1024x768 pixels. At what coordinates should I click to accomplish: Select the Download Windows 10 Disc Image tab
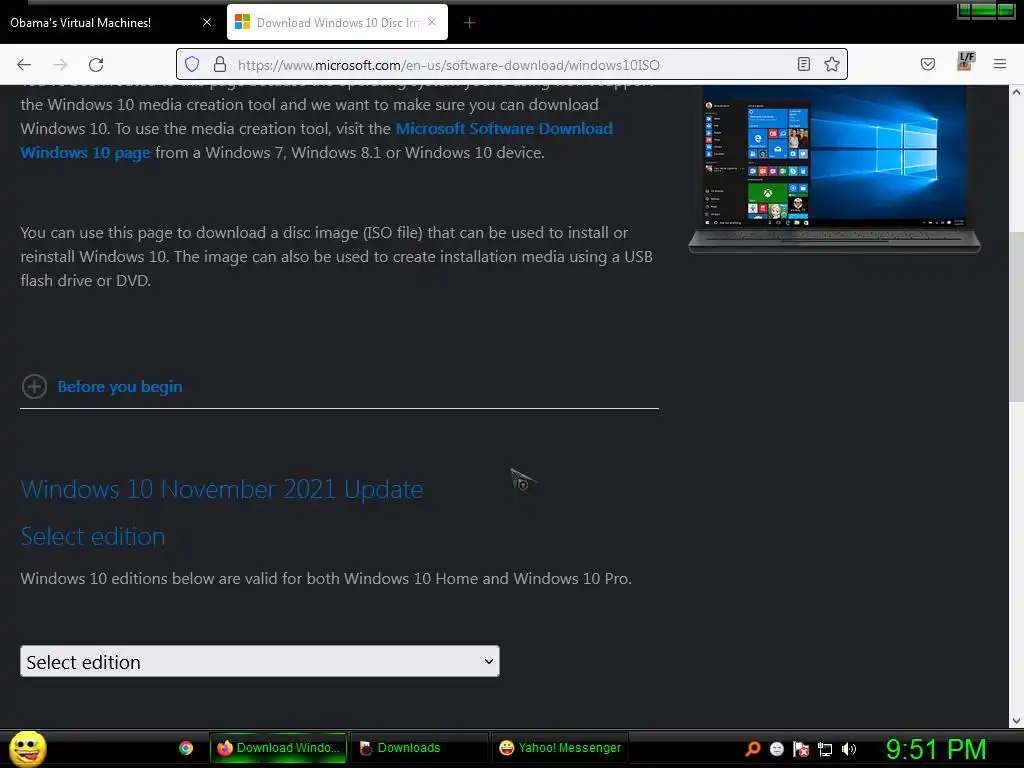337,23
